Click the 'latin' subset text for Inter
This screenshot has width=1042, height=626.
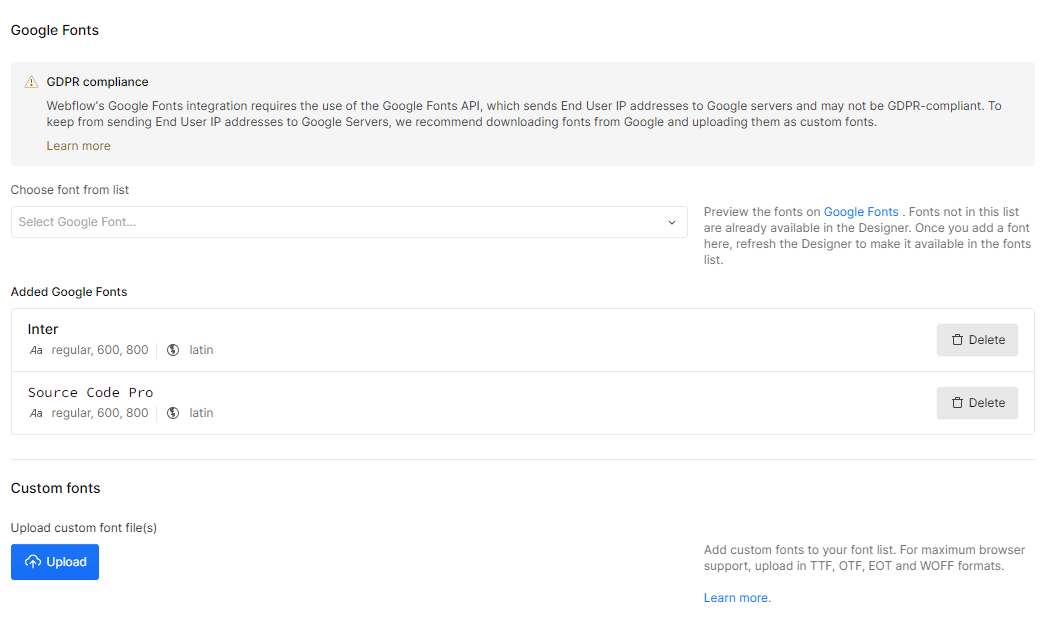[x=201, y=350]
